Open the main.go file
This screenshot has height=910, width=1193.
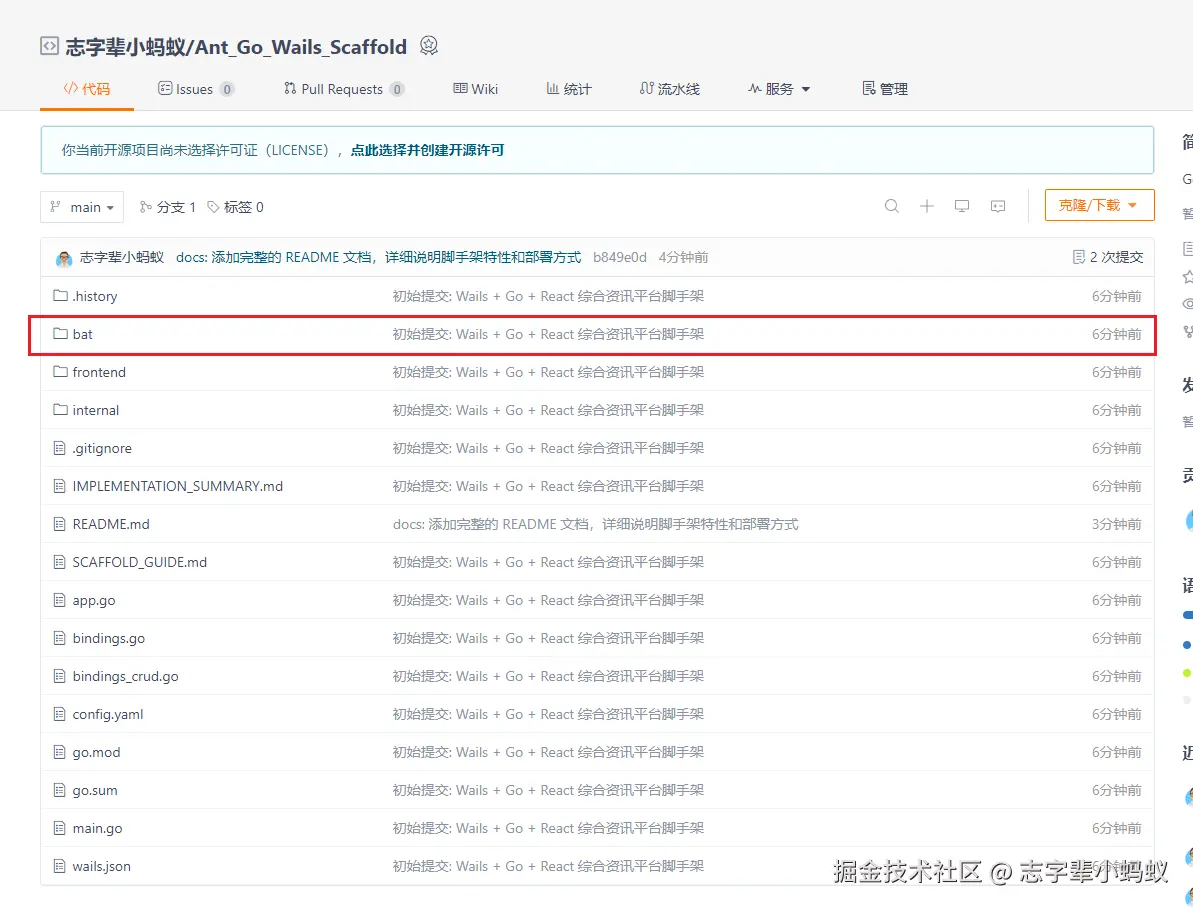(97, 829)
